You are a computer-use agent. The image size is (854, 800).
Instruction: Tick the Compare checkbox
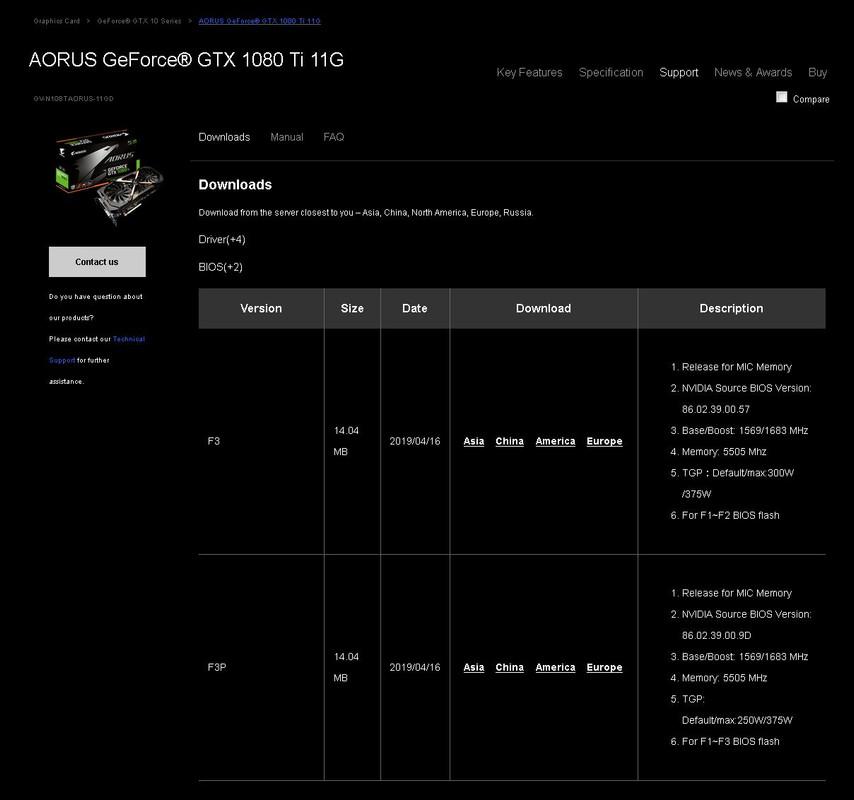click(781, 97)
